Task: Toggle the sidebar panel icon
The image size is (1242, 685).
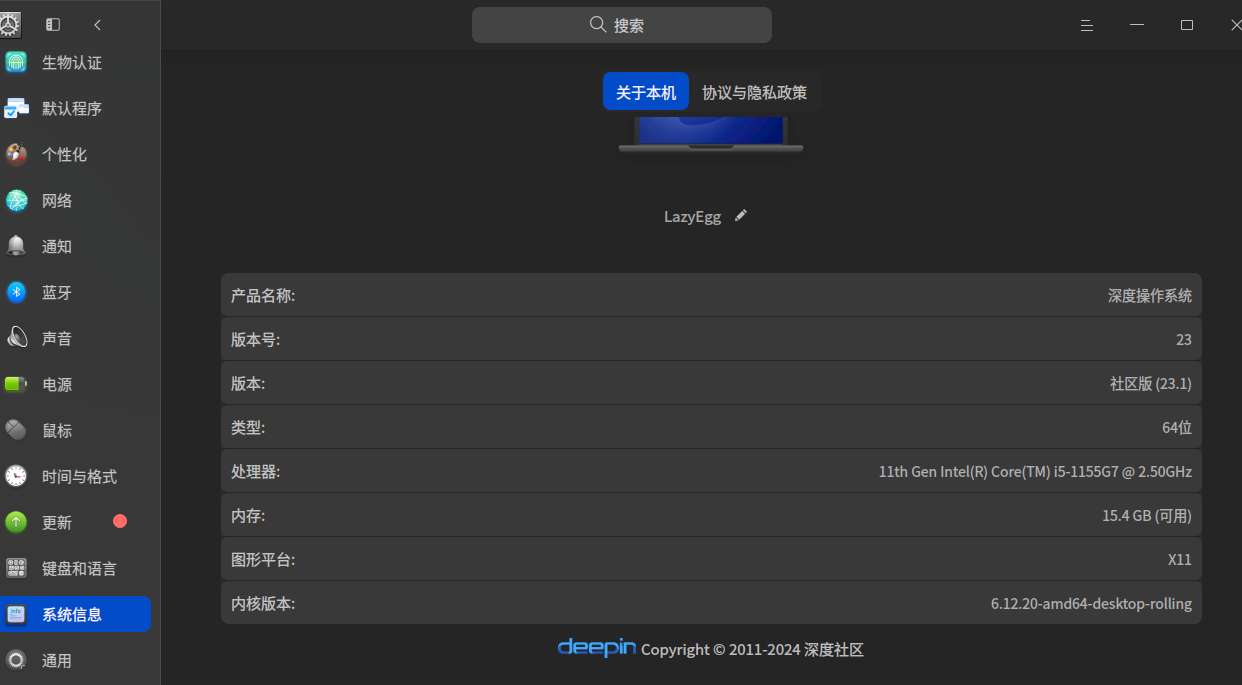Action: [53, 25]
